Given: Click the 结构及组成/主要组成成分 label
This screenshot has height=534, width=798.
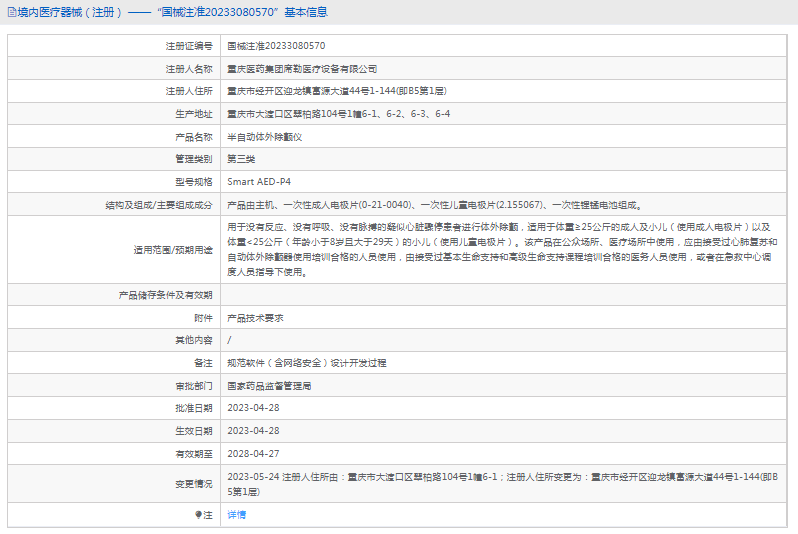Looking at the screenshot, I should 159,205.
